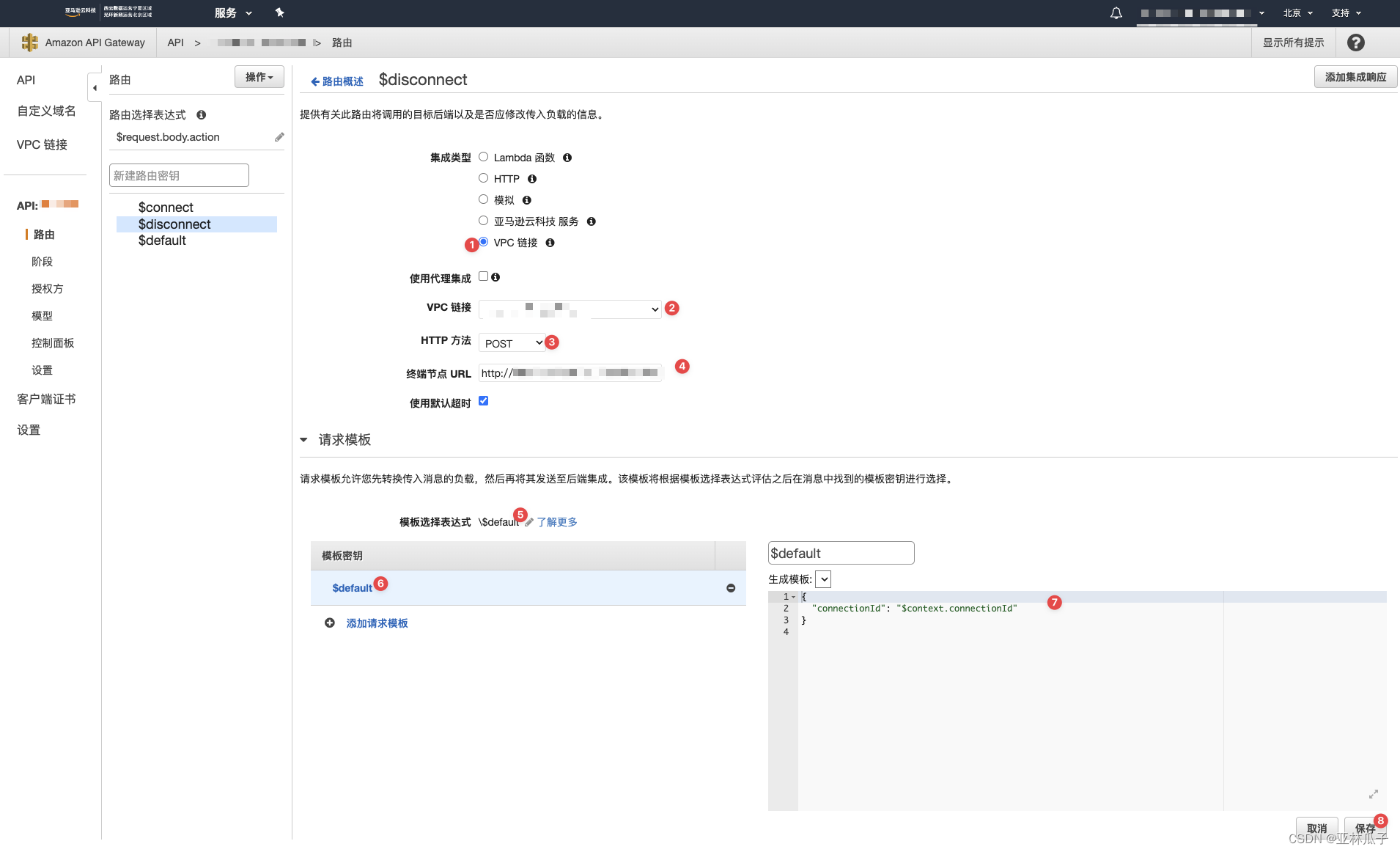Show info icon for mock integration
Image resolution: width=1400 pixels, height=852 pixels.
point(527,200)
